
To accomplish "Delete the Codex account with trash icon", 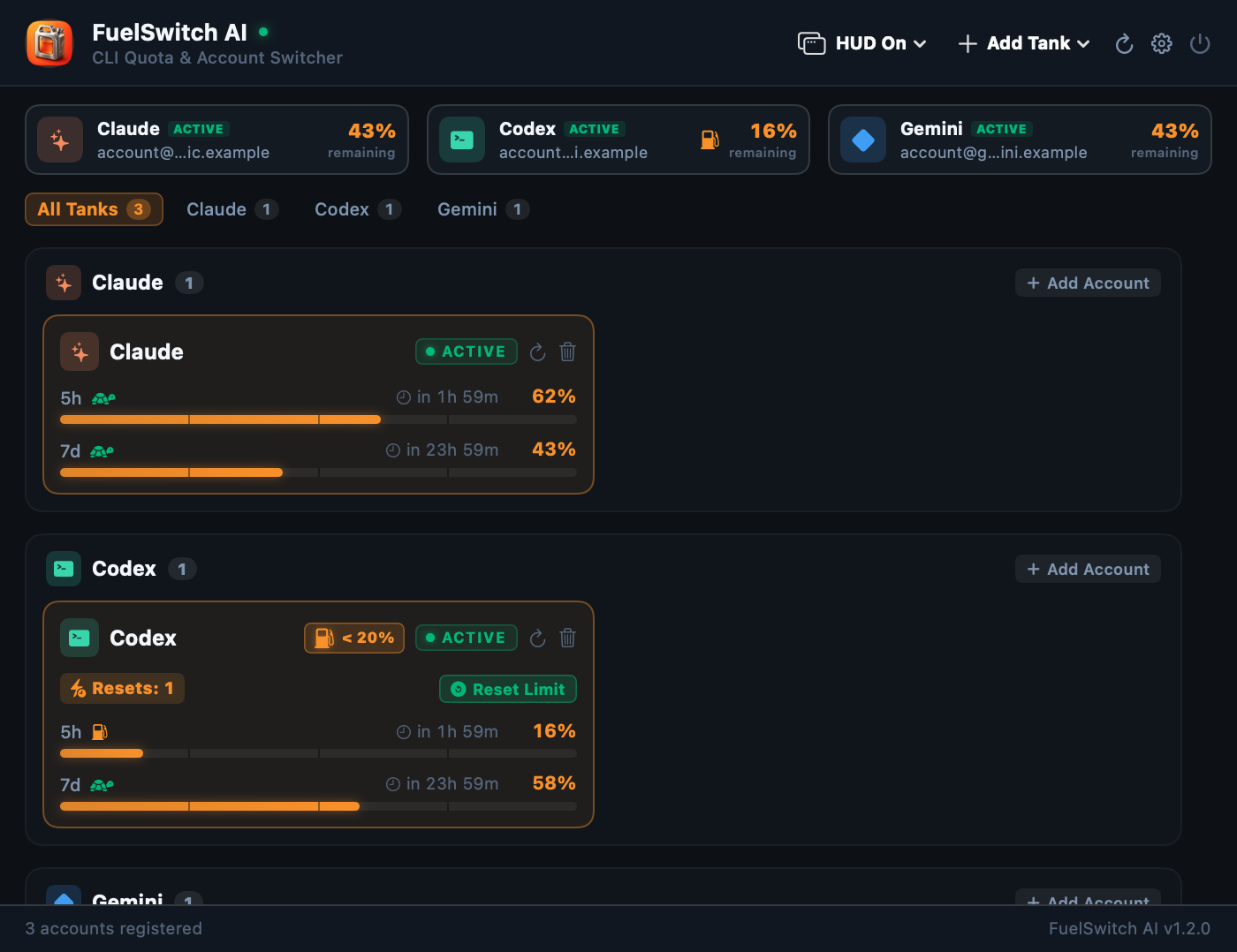I will (x=568, y=638).
